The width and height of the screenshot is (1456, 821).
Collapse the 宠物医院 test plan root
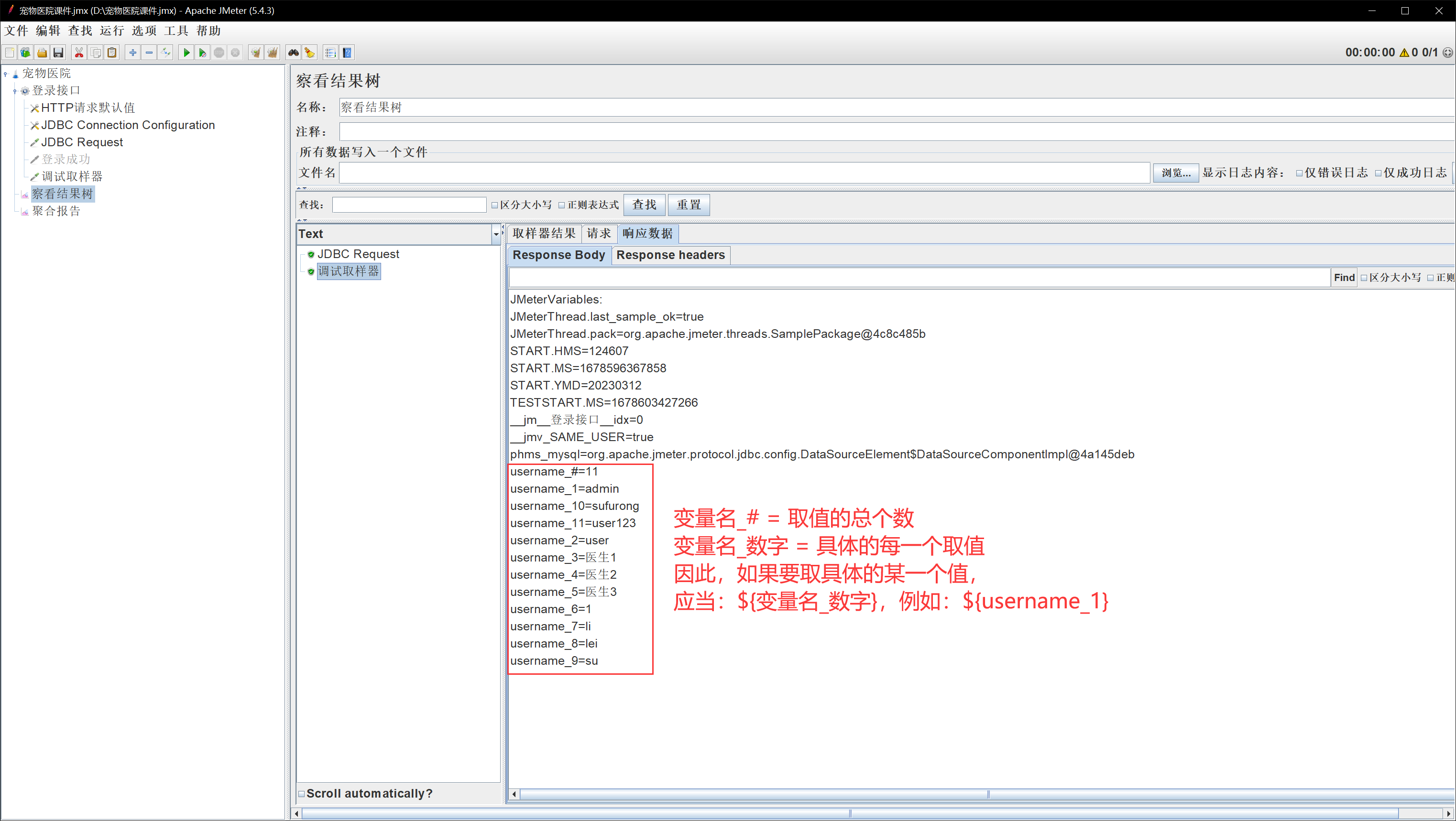pyautogui.click(x=6, y=74)
